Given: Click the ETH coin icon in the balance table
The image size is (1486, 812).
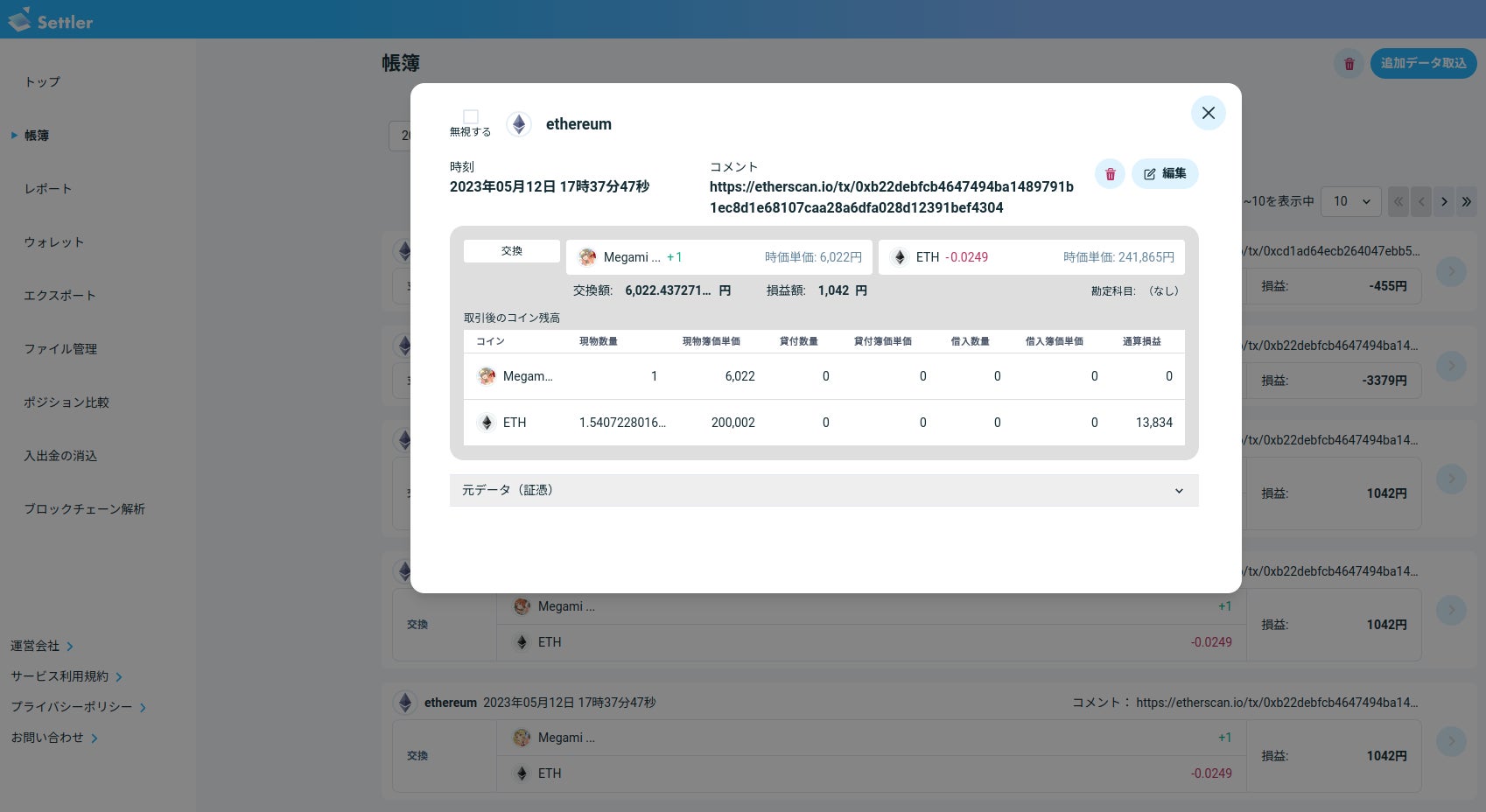Looking at the screenshot, I should pos(487,423).
